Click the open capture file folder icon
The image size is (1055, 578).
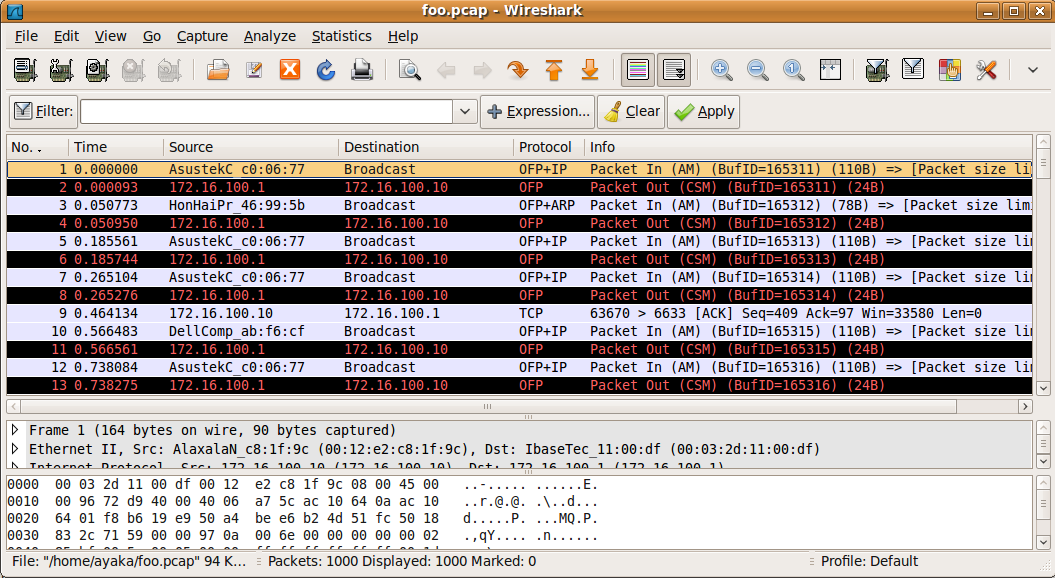(x=218, y=70)
